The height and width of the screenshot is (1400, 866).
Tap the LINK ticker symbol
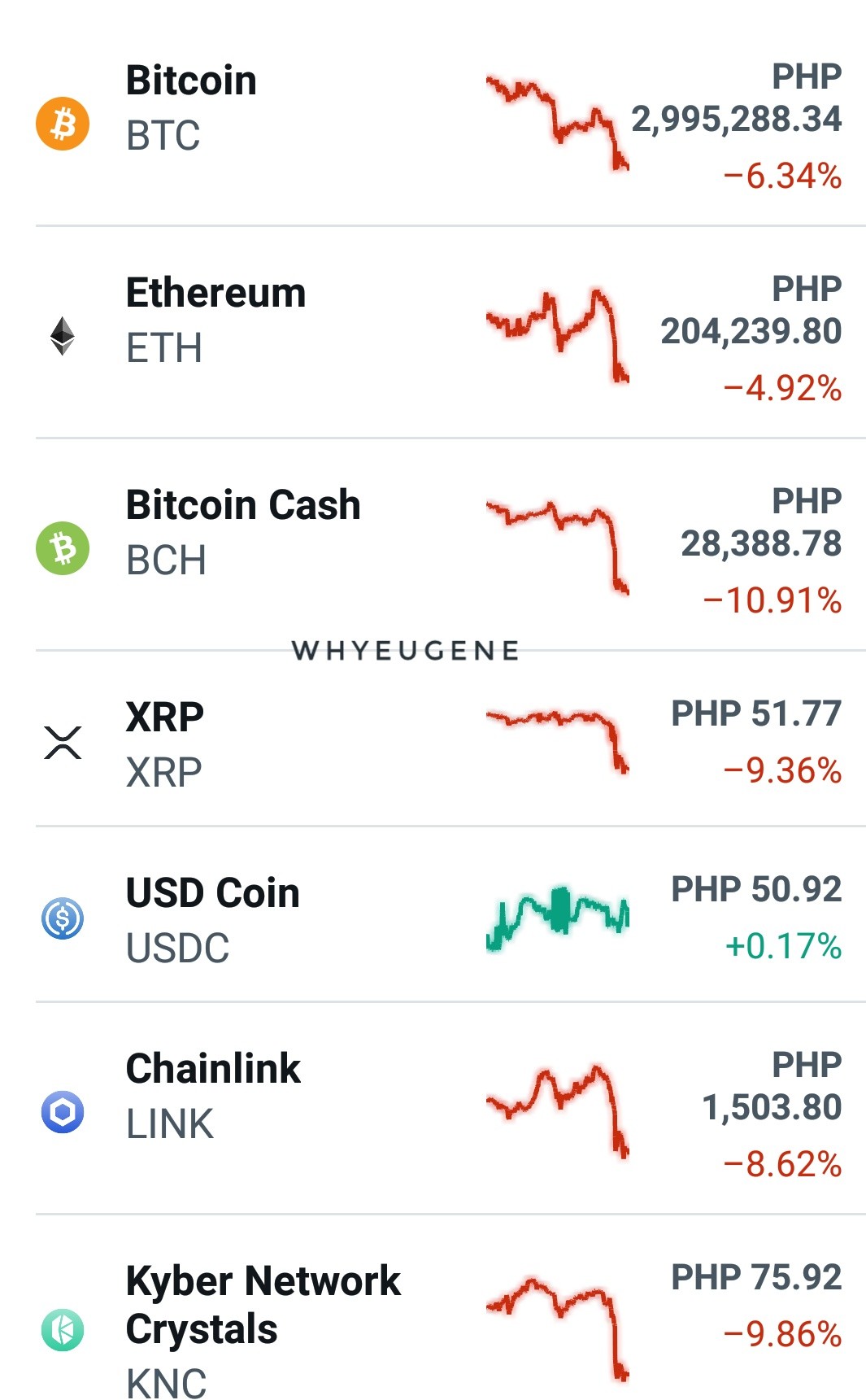(x=169, y=1124)
